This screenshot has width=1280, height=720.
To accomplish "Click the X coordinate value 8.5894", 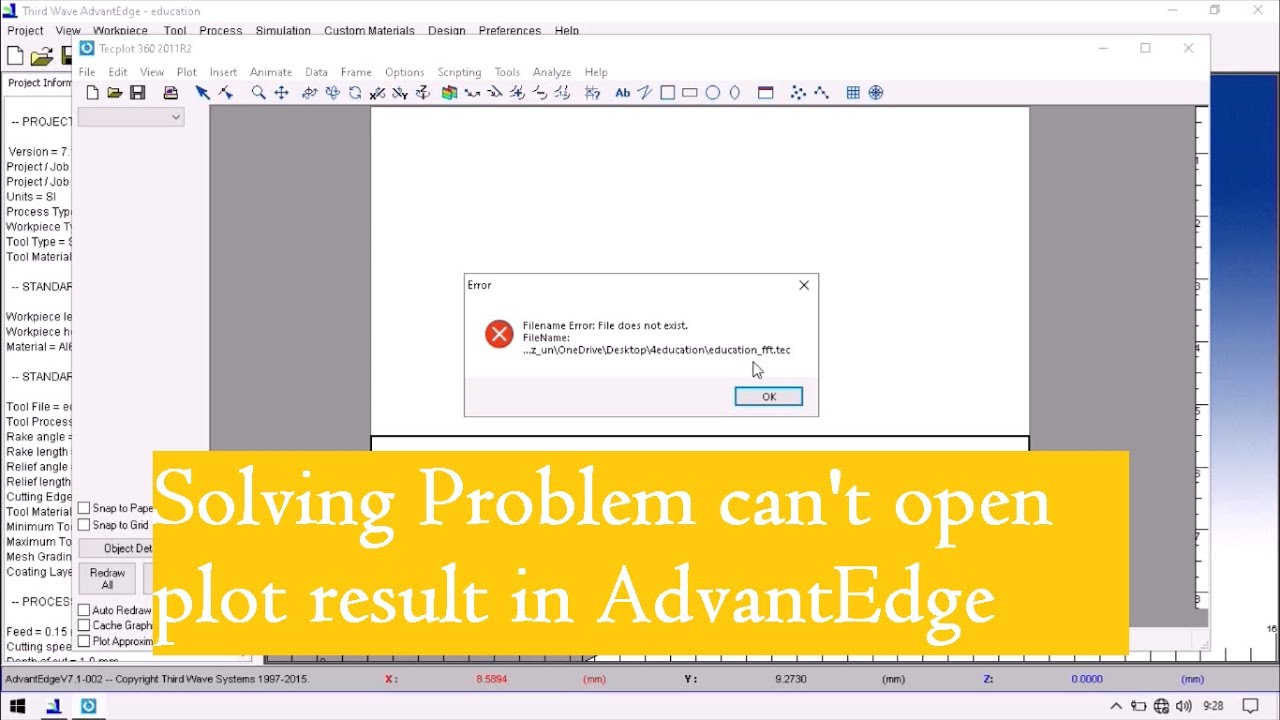I will 491,679.
